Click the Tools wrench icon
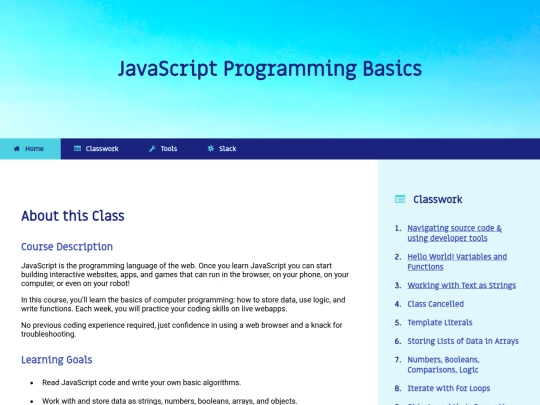The image size is (540, 405). [x=152, y=149]
